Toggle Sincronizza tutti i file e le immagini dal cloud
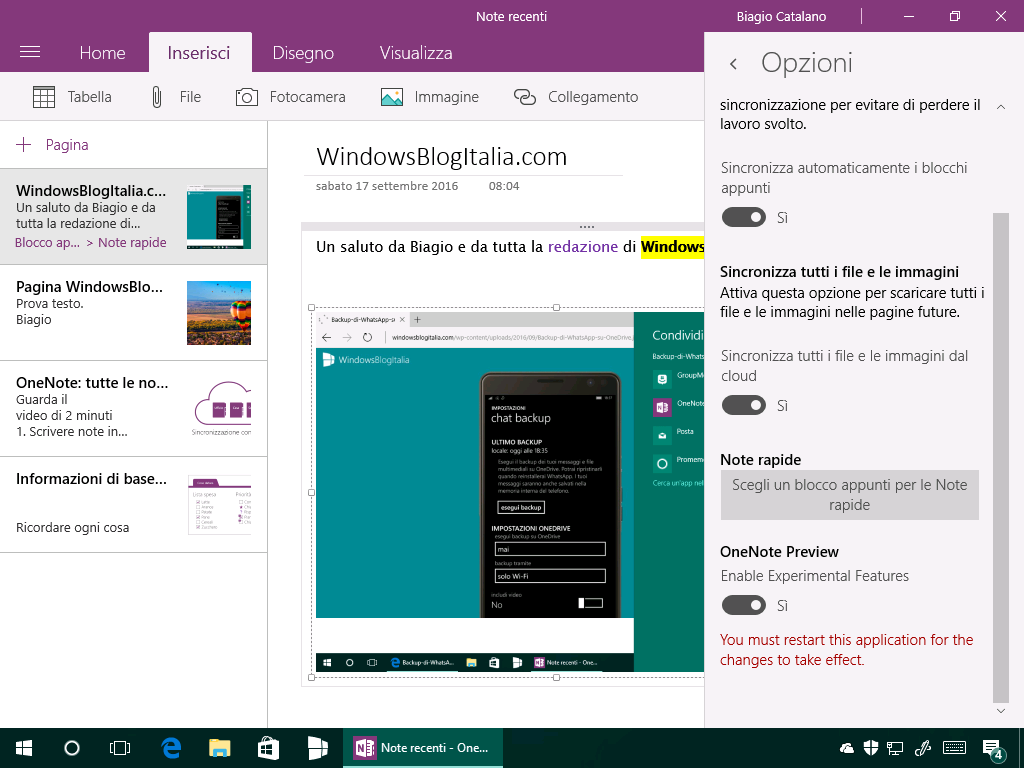This screenshot has height=768, width=1024. click(x=744, y=406)
